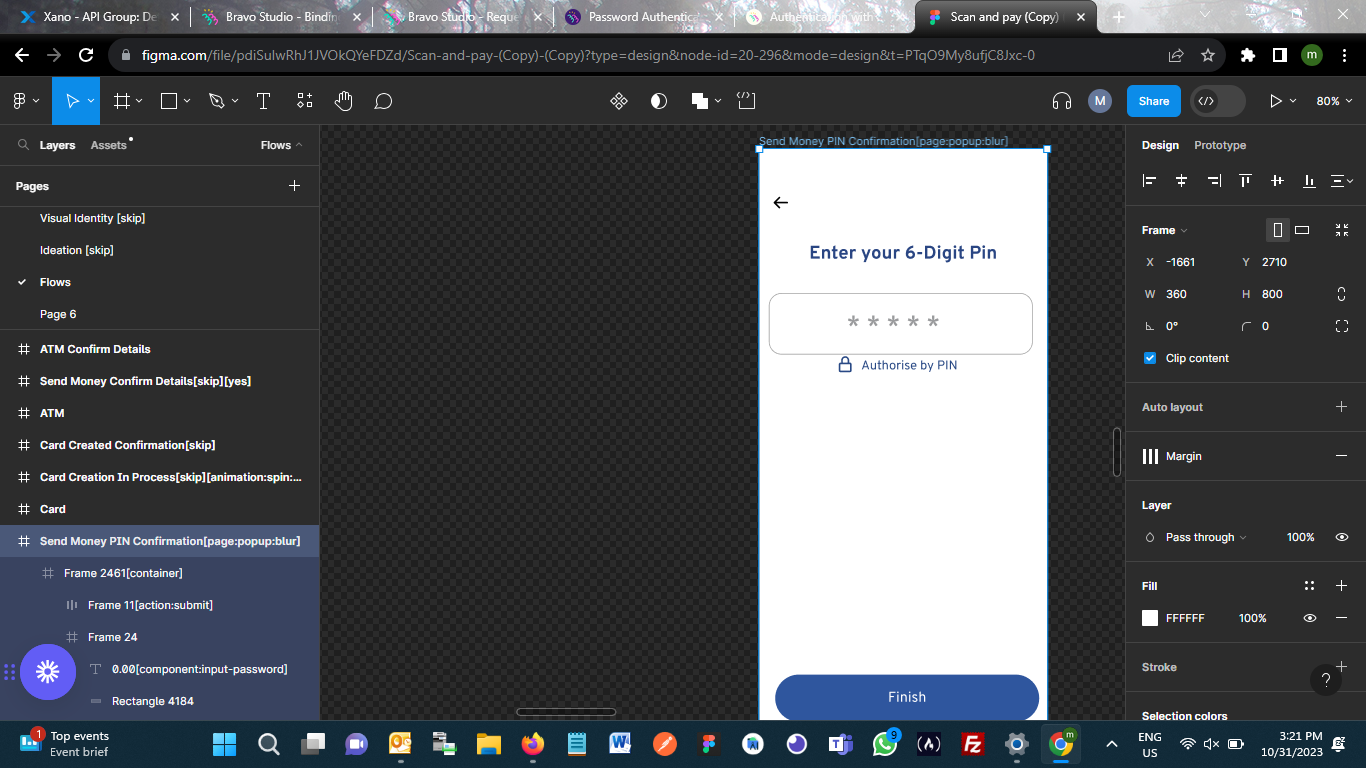Toggle Dev Mode switch

point(1218,101)
